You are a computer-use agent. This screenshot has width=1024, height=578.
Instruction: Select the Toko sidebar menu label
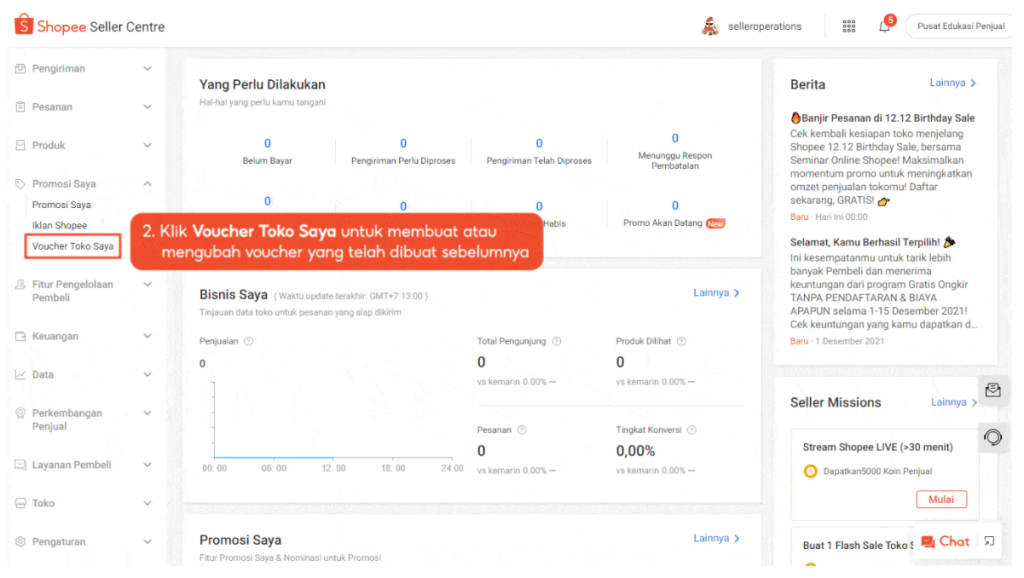point(43,504)
